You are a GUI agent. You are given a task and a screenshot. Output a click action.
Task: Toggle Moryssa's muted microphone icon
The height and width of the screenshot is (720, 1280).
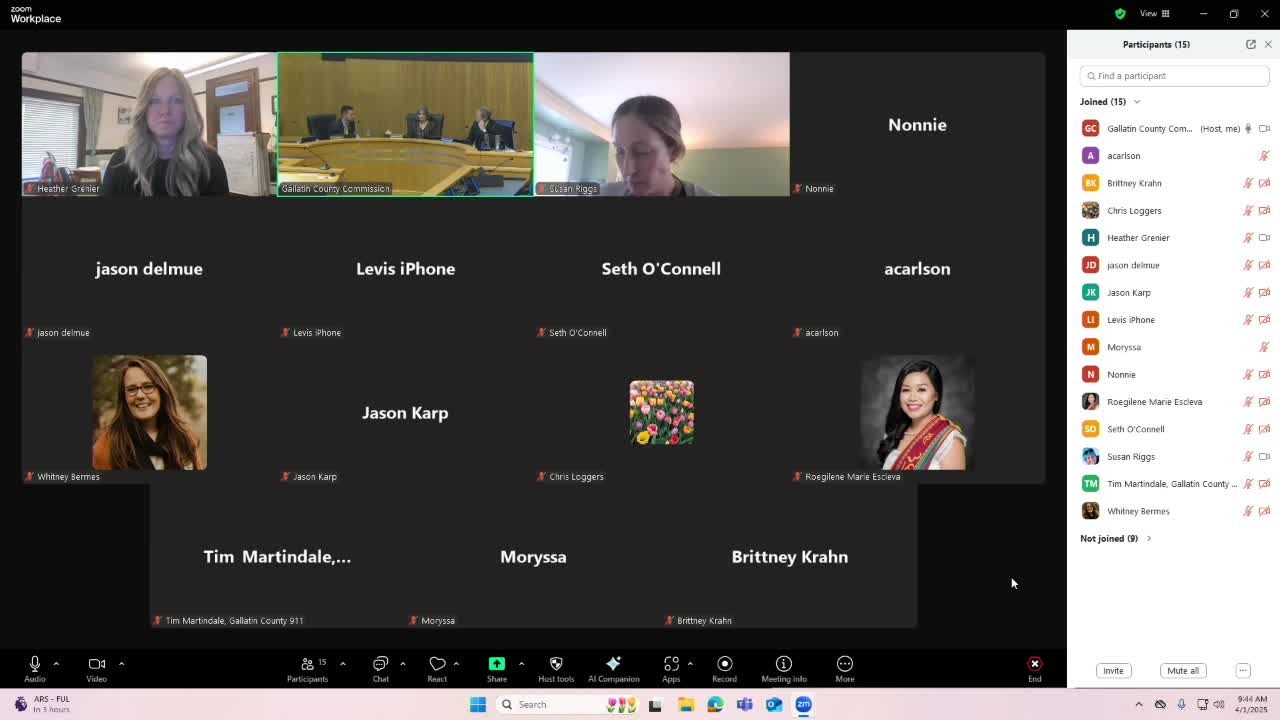coord(1264,347)
